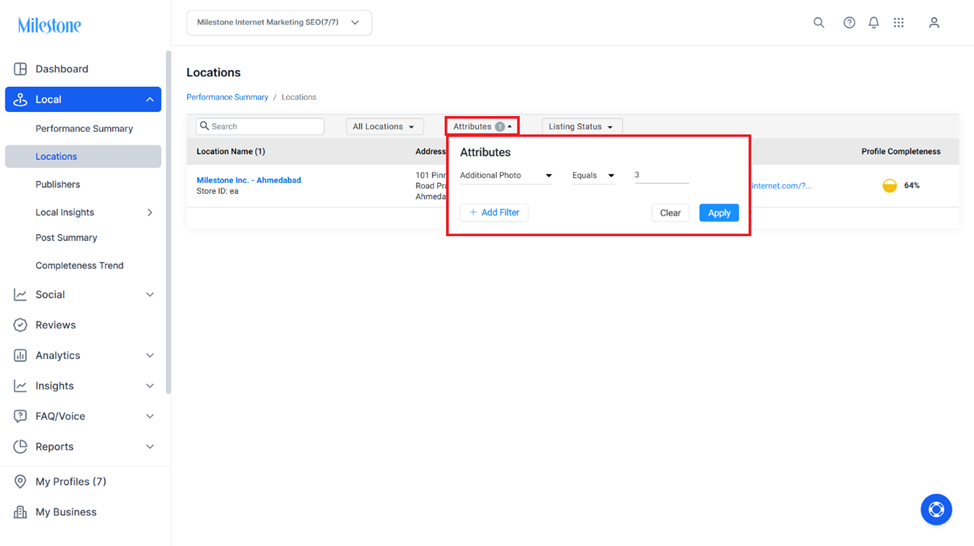This screenshot has height=546, width=974.
Task: Expand the FAQ/Voice section chevron
Action: [x=150, y=416]
